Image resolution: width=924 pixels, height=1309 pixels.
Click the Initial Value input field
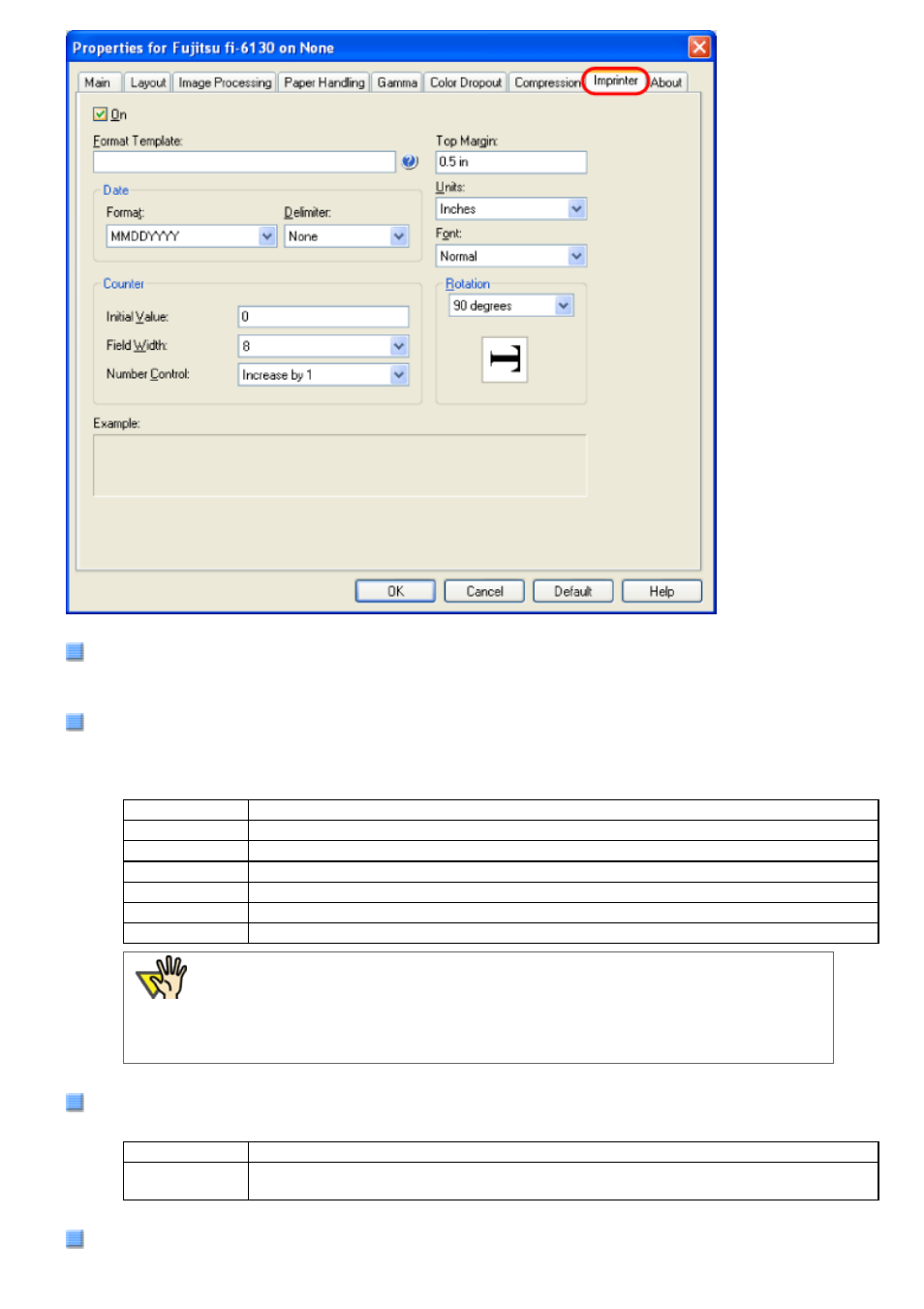point(323,317)
